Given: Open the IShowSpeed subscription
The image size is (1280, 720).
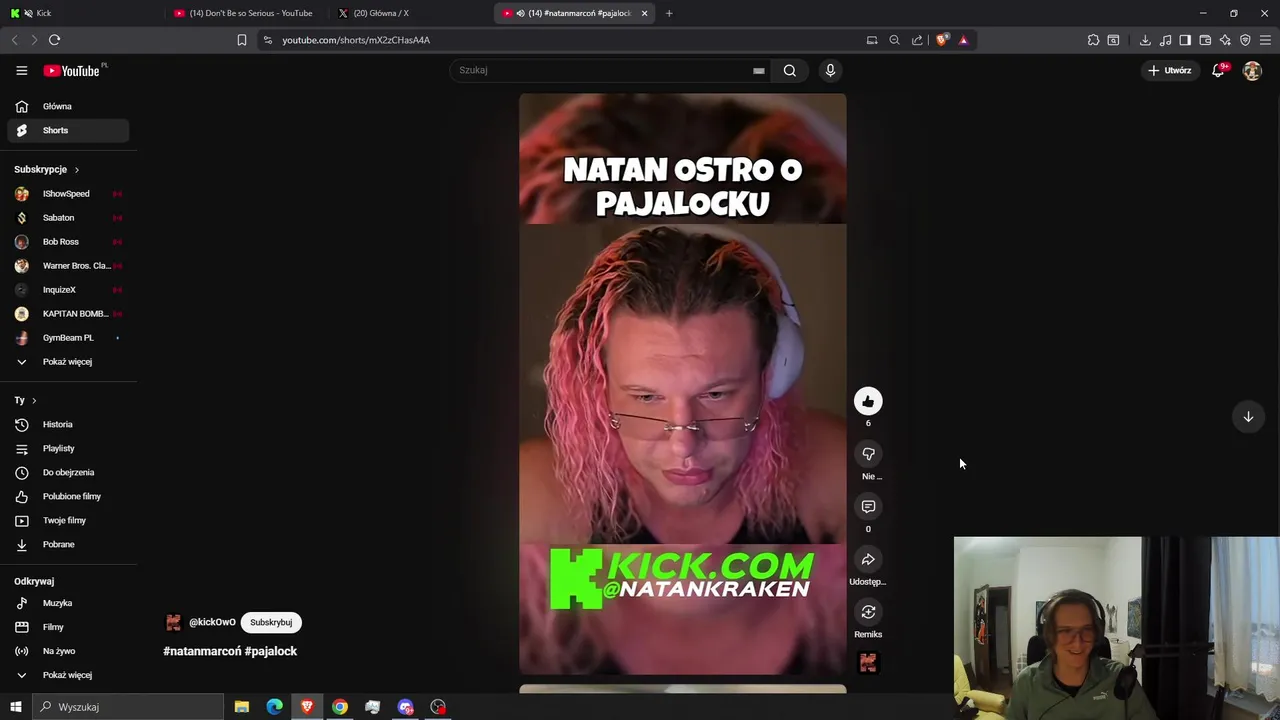Looking at the screenshot, I should pyautogui.click(x=68, y=193).
